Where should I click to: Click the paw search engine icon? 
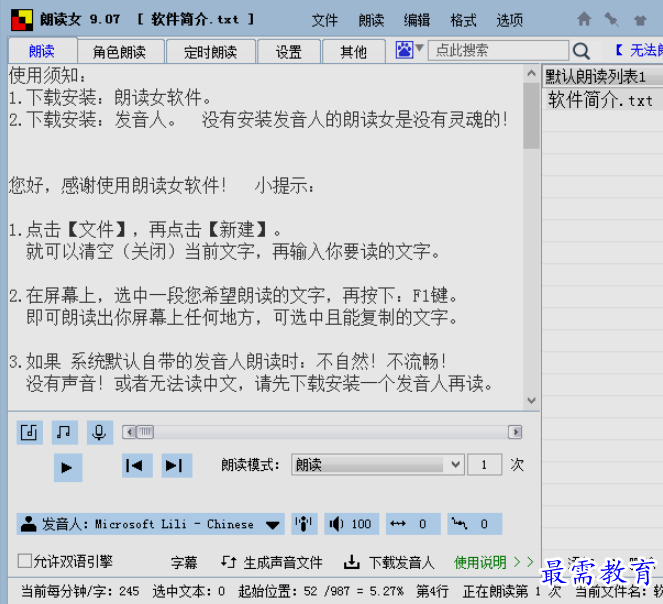point(404,50)
